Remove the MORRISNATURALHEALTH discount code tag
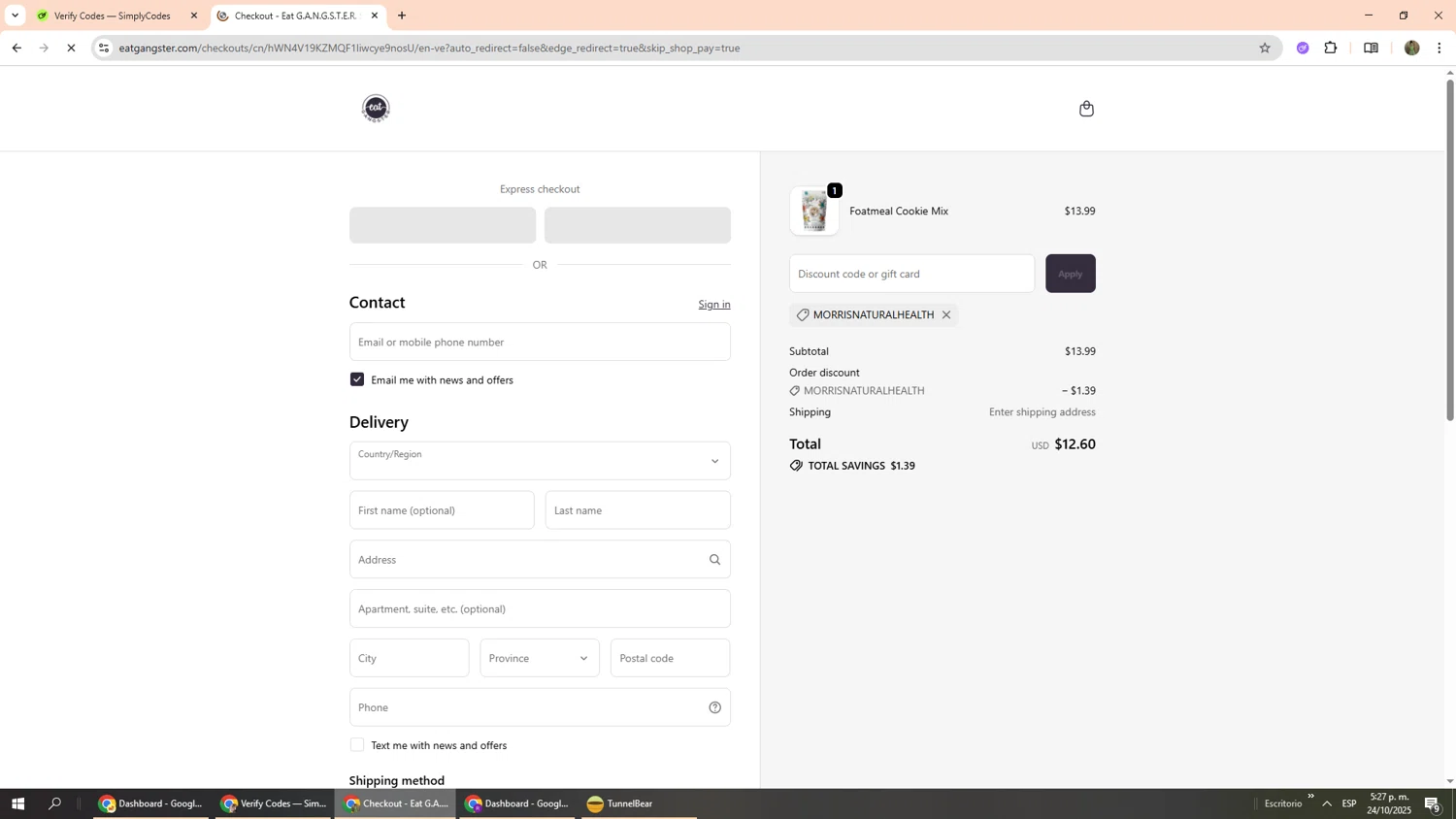 click(946, 314)
